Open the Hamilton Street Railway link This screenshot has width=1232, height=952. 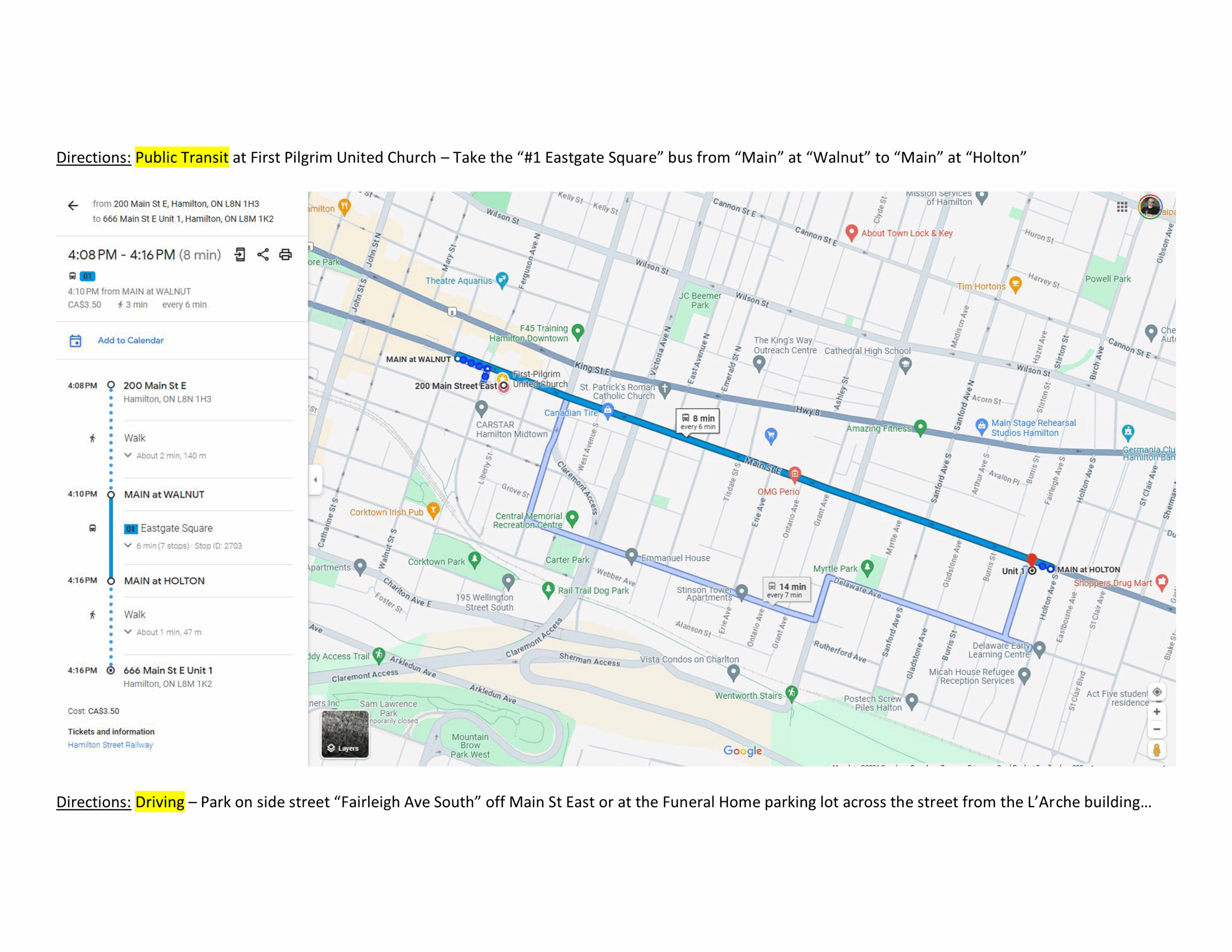click(111, 745)
